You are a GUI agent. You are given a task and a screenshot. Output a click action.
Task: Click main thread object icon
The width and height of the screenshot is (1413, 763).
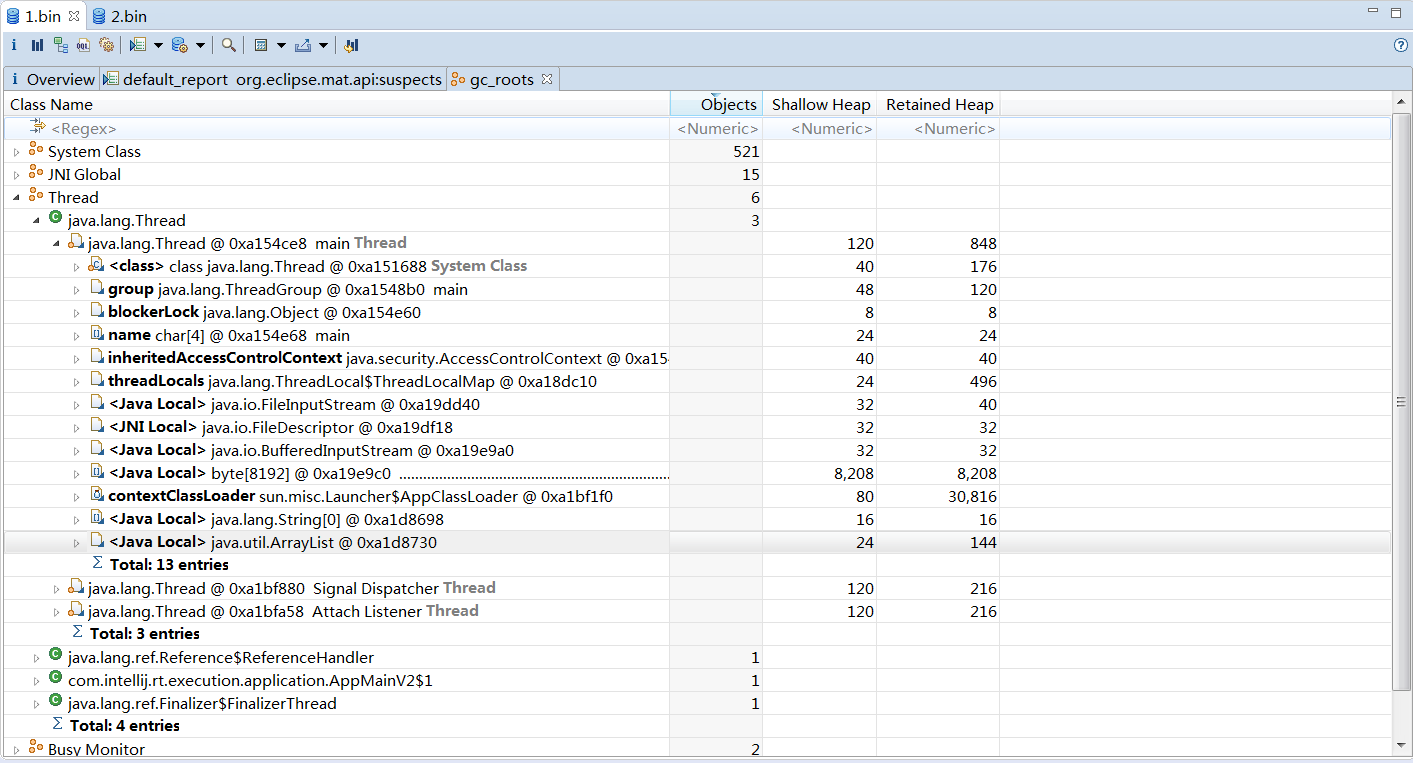click(75, 243)
